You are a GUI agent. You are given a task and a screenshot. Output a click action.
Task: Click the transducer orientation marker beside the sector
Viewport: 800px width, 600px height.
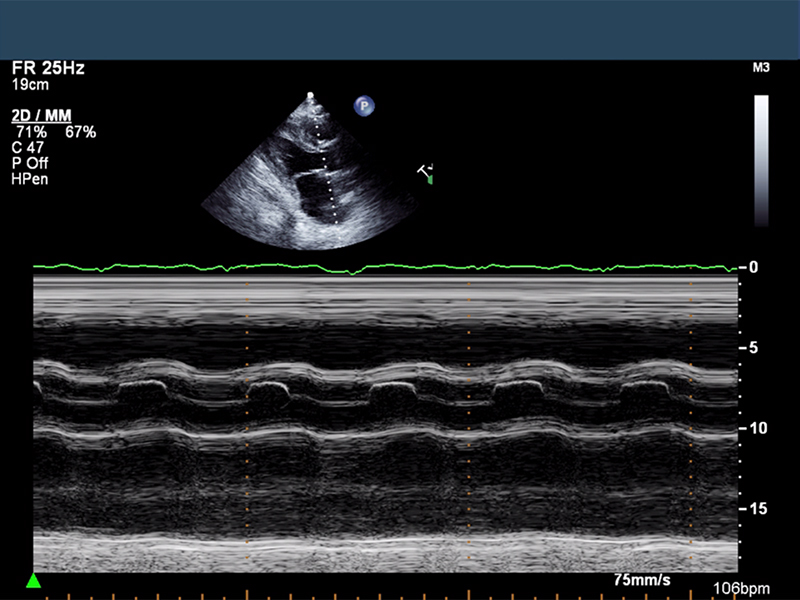pos(426,174)
